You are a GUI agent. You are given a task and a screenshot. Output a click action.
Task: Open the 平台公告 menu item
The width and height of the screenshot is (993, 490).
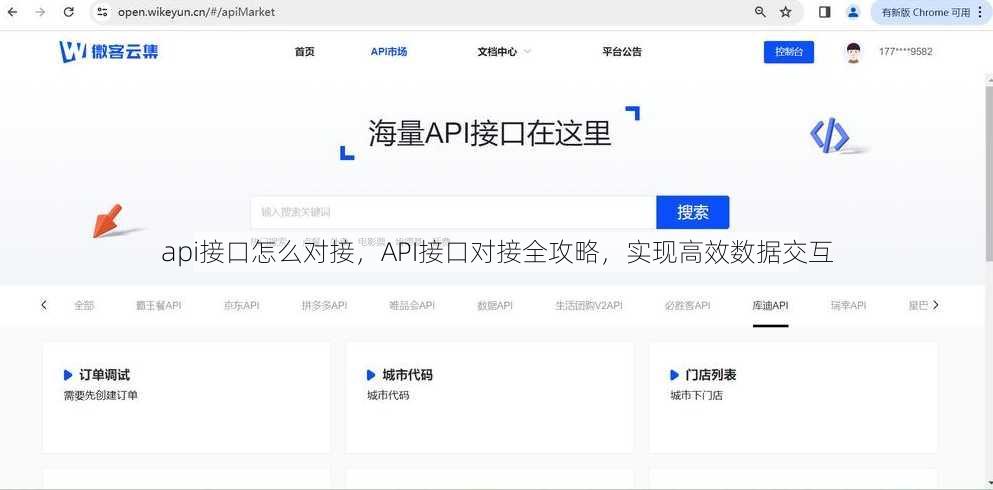622,52
